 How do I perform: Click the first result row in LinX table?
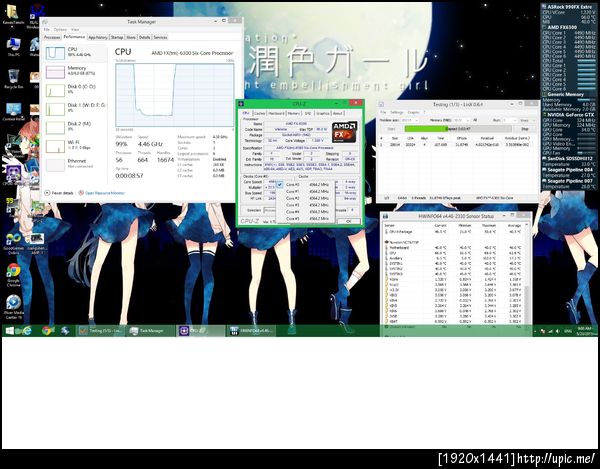[x=457, y=145]
